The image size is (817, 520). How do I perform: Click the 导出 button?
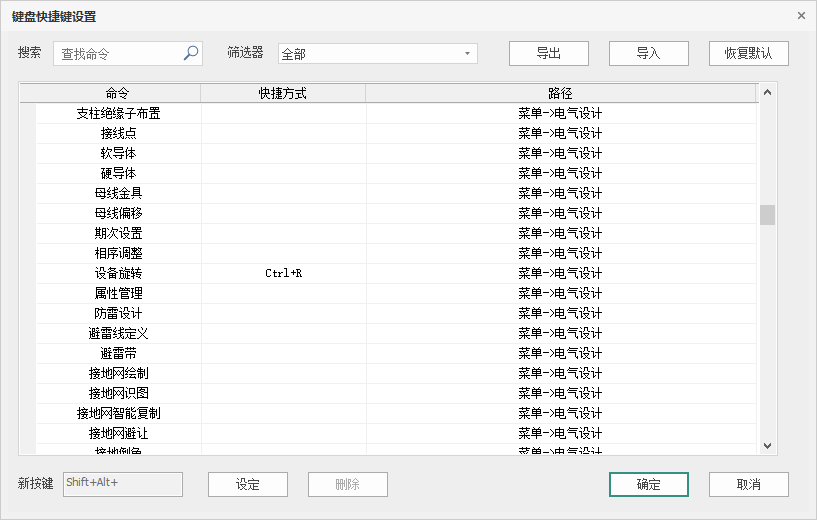549,54
